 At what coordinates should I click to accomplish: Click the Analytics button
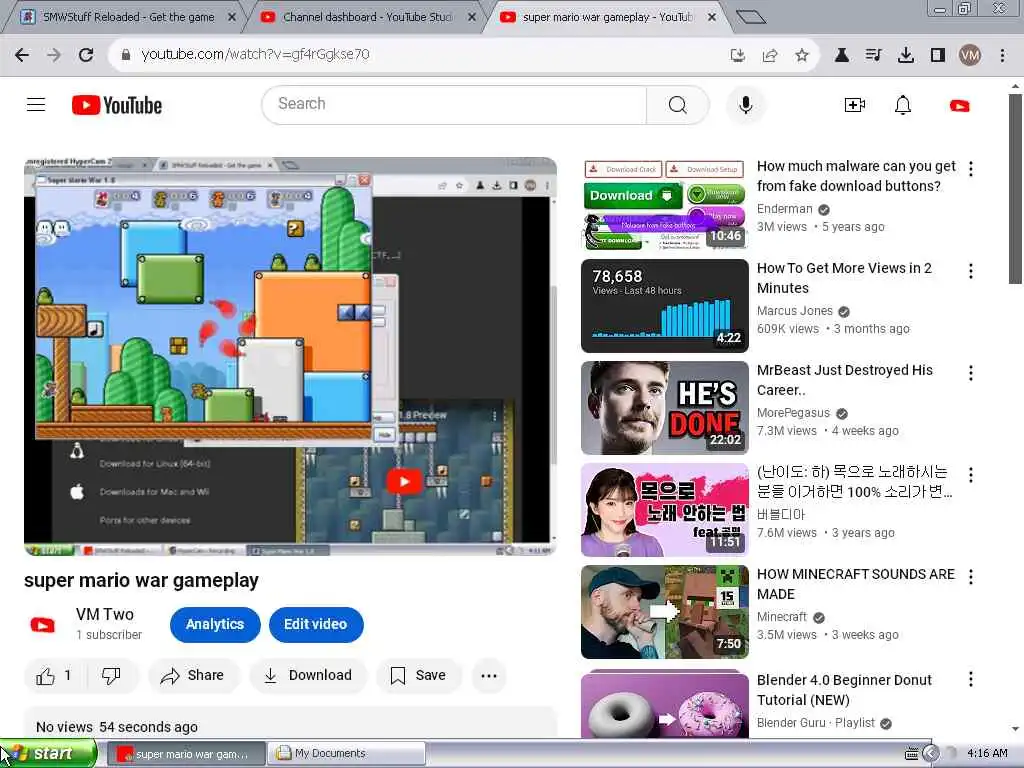pos(215,624)
